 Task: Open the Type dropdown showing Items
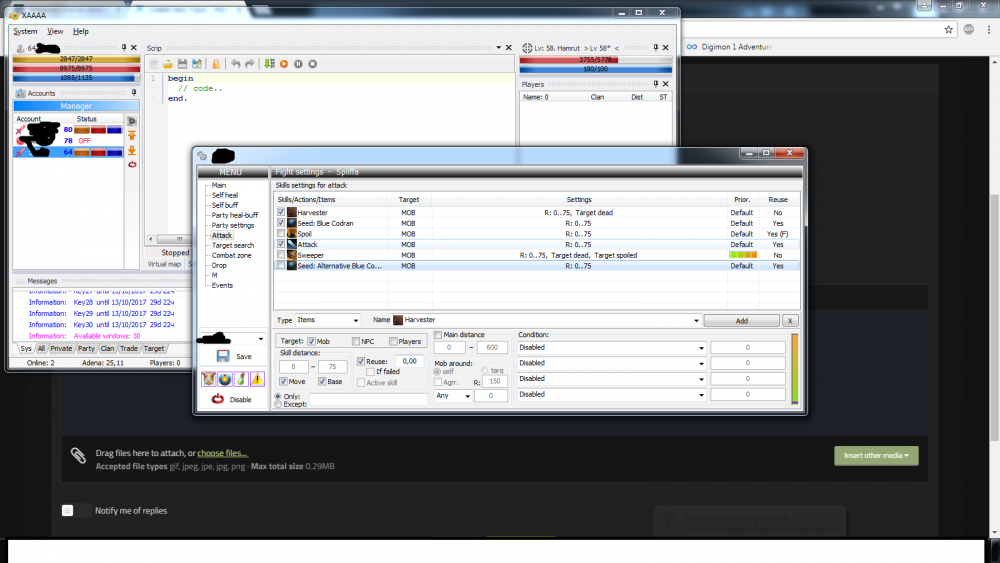(x=328, y=320)
